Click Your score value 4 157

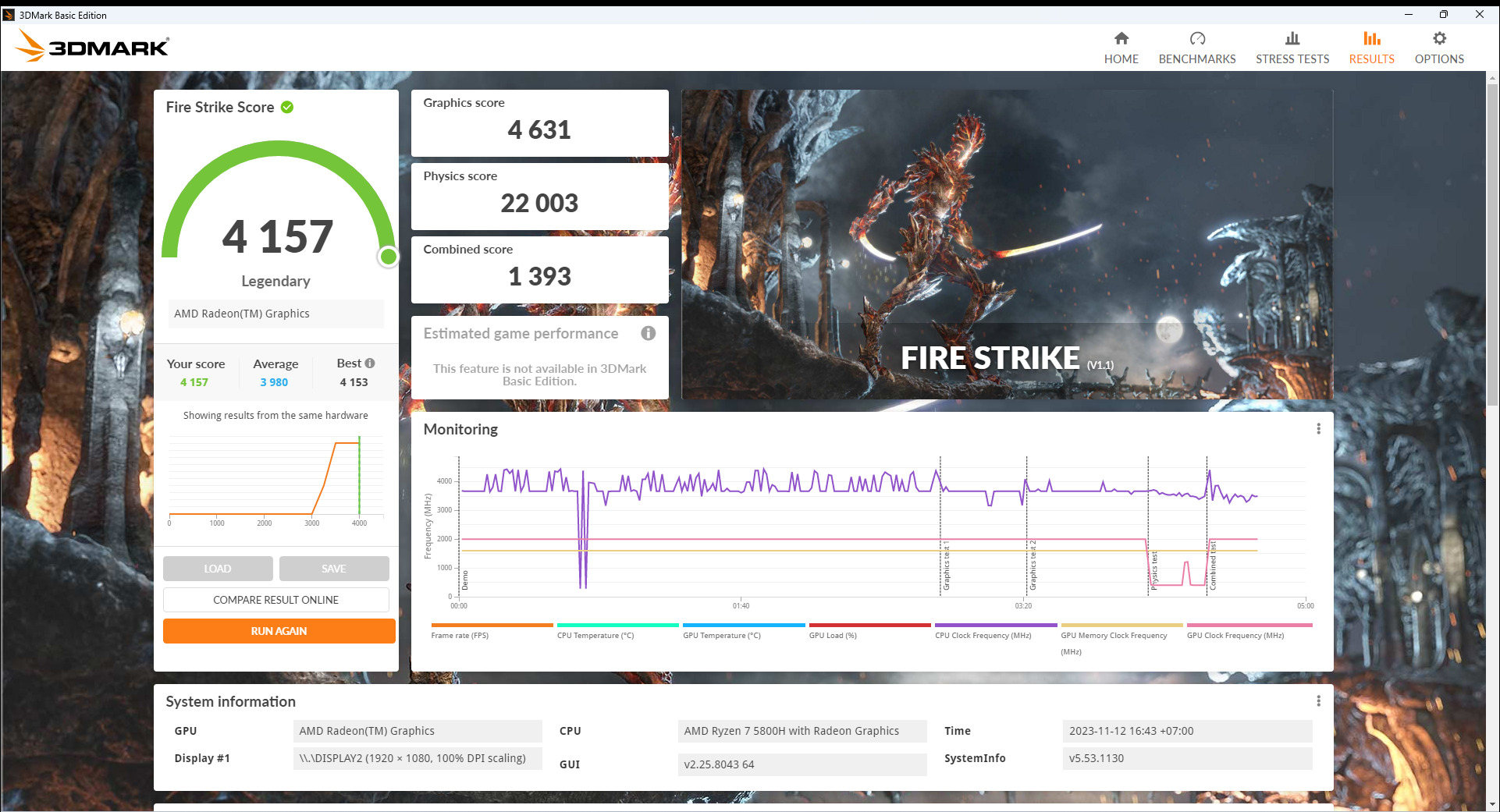pos(194,382)
